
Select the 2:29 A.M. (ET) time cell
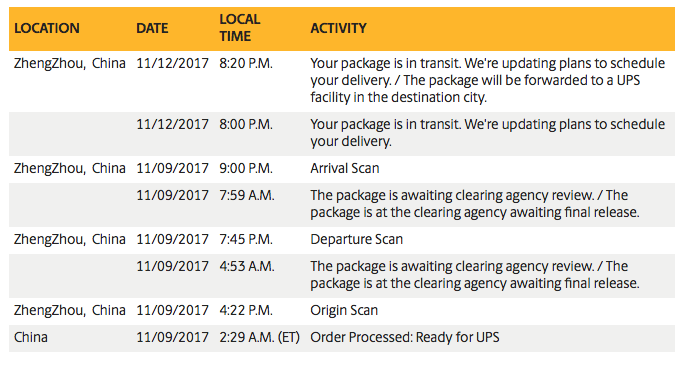click(x=259, y=338)
